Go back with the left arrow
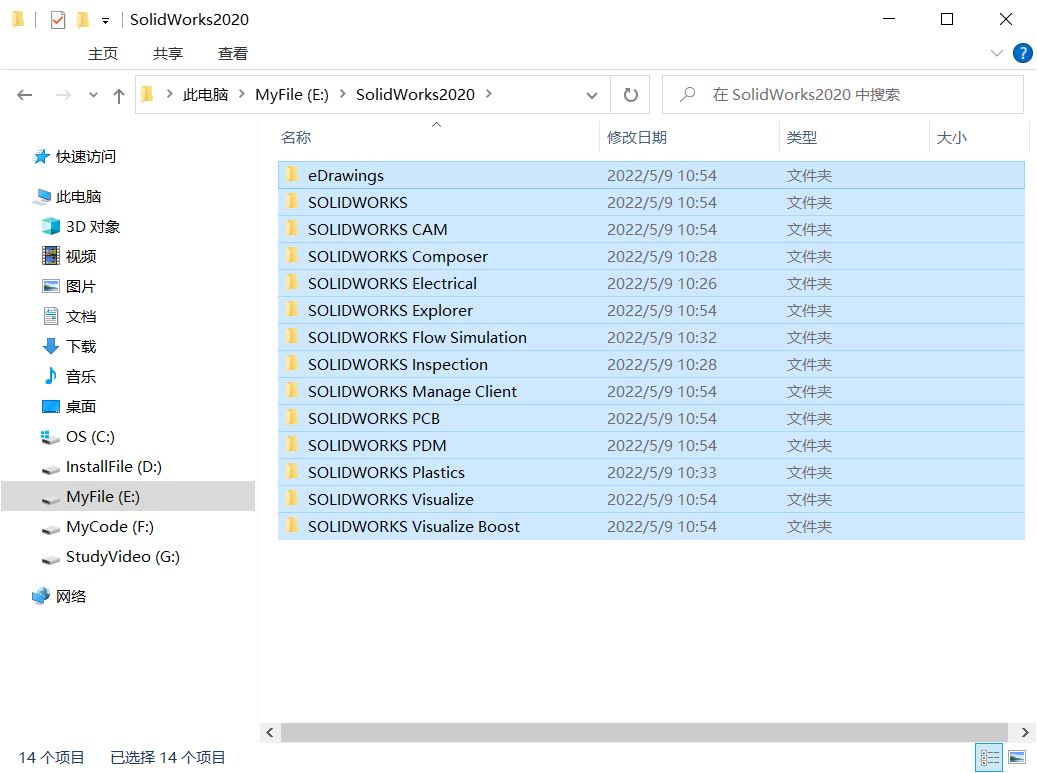This screenshot has width=1037, height=773. pyautogui.click(x=24, y=95)
